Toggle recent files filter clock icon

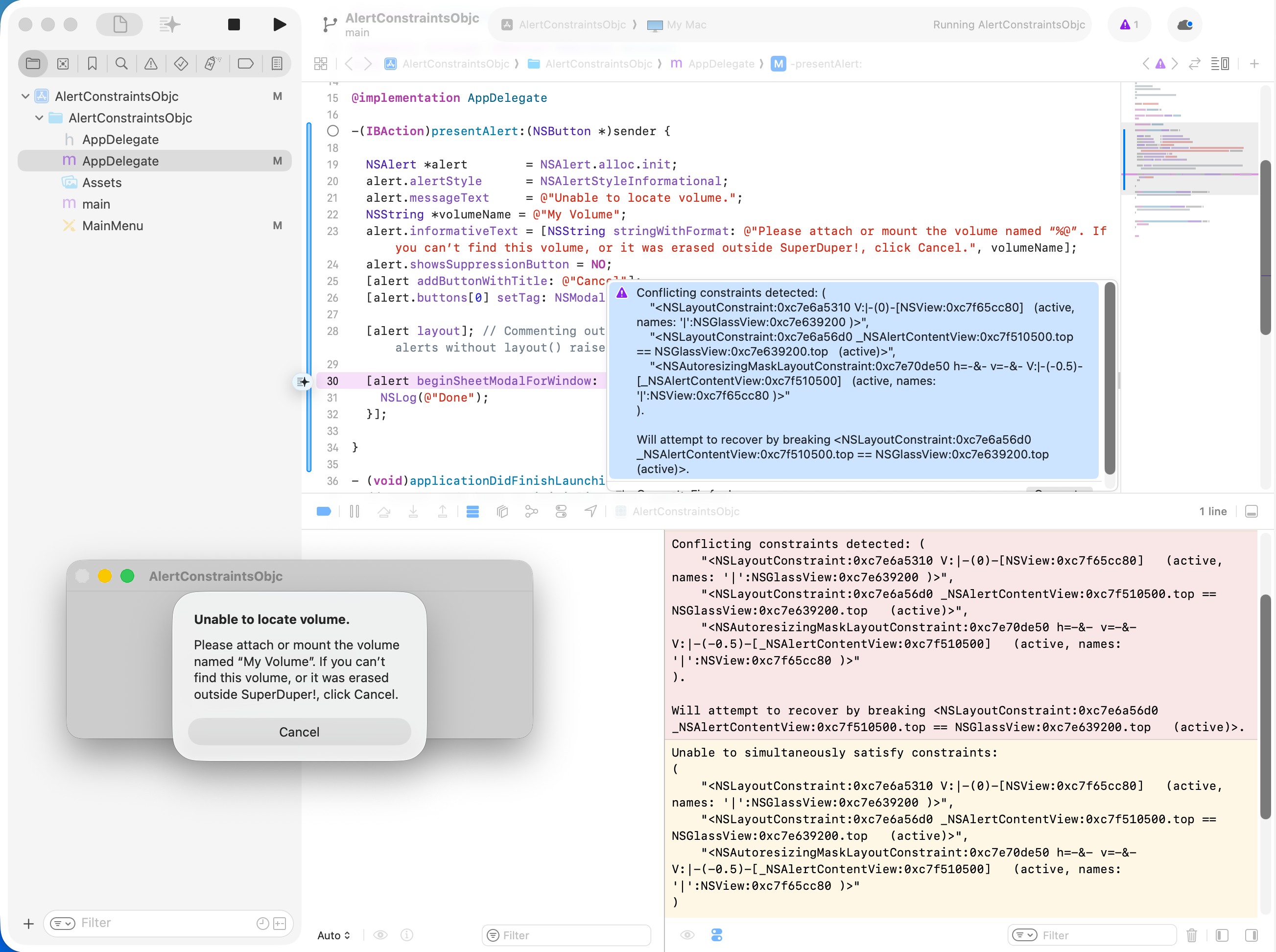click(x=262, y=923)
